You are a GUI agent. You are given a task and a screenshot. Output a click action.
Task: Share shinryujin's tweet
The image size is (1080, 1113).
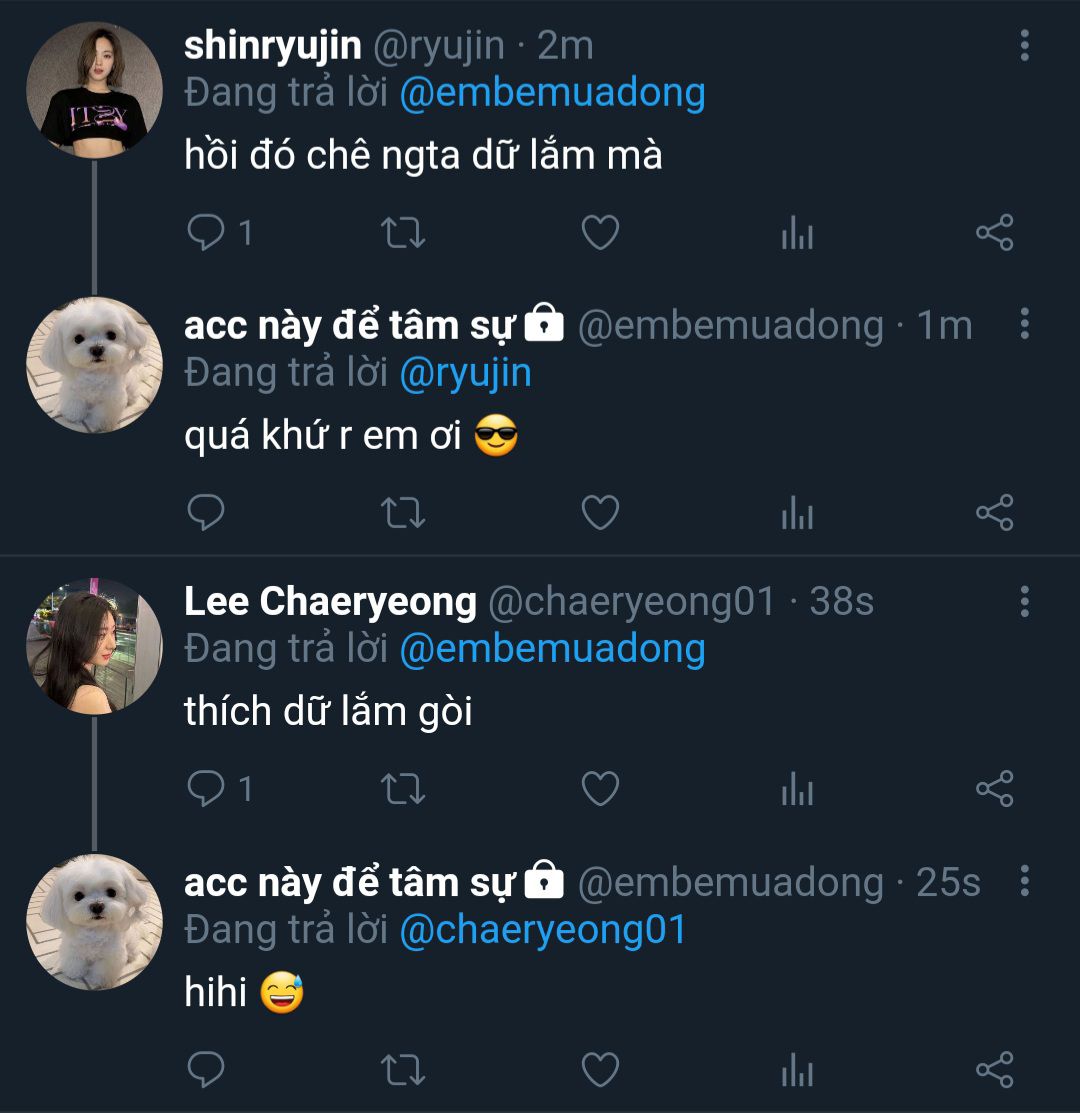coord(994,233)
